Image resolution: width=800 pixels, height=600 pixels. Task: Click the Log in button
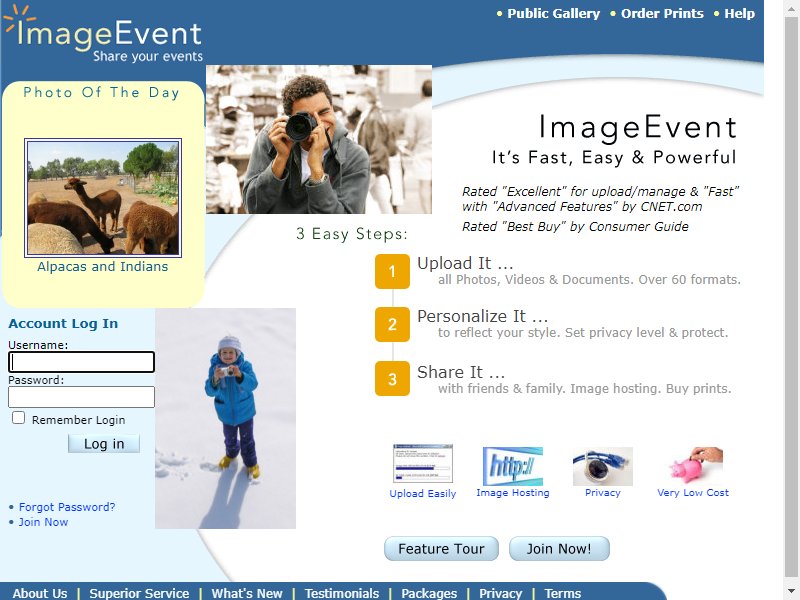[x=104, y=444]
